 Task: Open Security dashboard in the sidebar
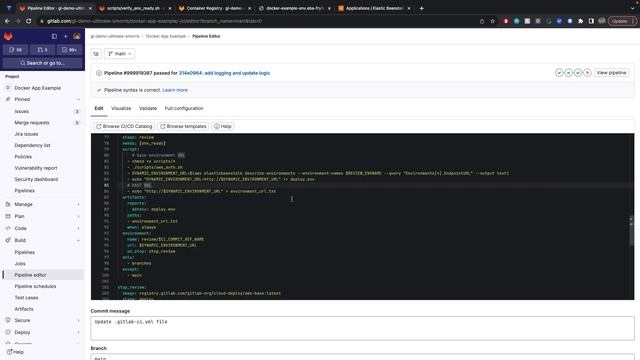tap(42, 179)
